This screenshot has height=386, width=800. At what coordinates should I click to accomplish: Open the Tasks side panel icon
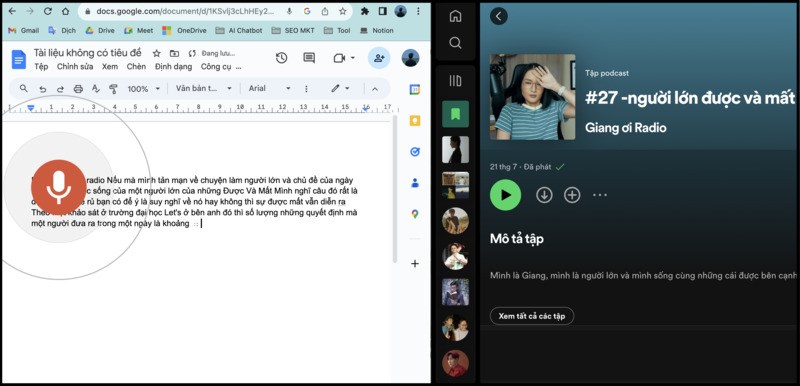click(415, 151)
